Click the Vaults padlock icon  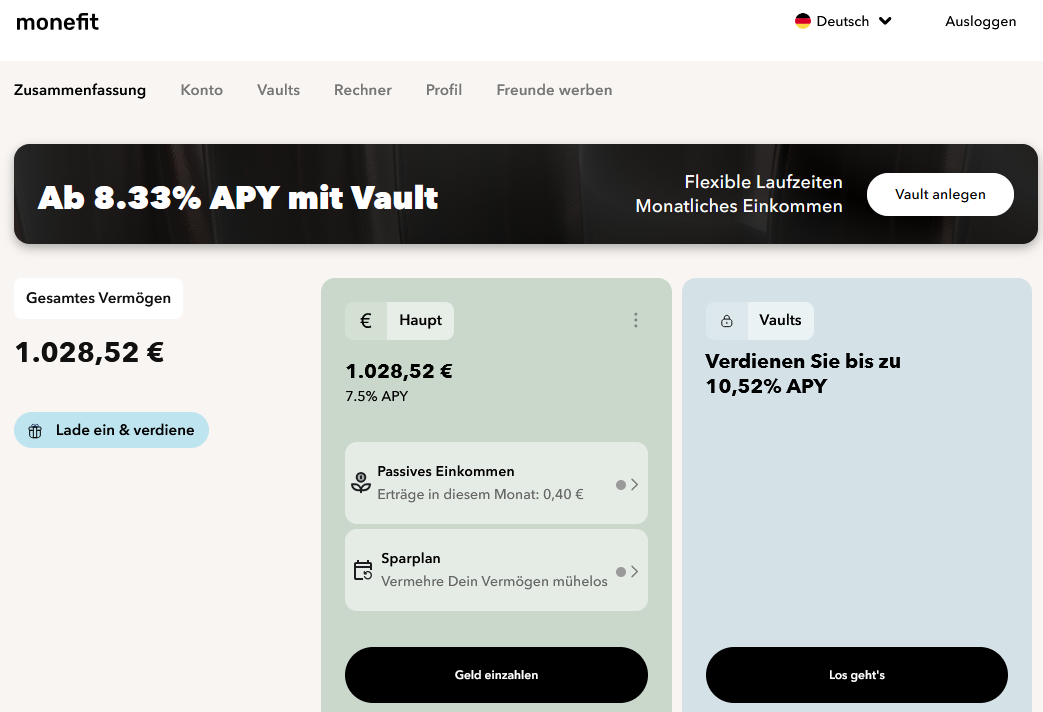pos(727,321)
